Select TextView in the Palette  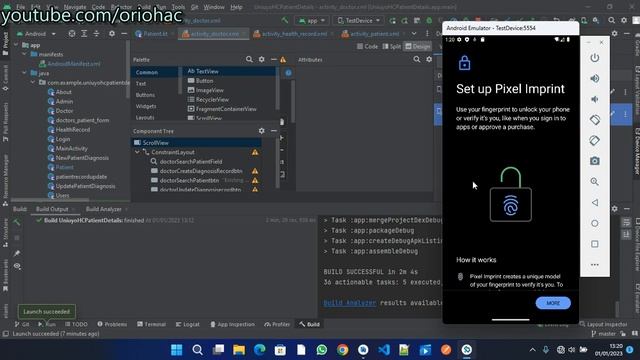point(203,71)
